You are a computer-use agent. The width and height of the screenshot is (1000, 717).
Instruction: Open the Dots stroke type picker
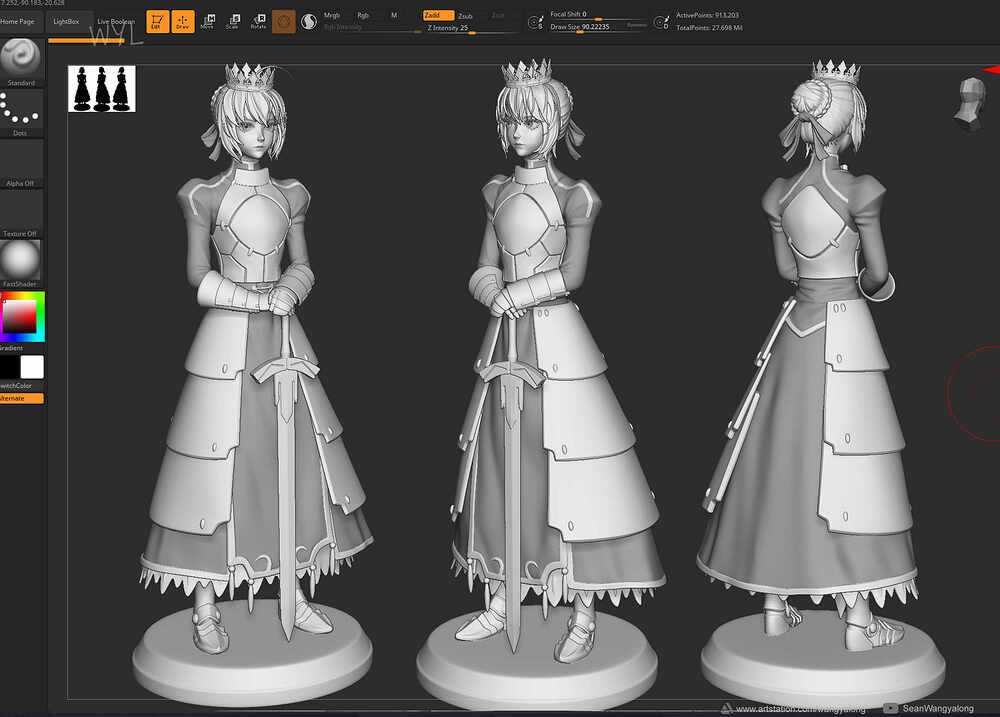pos(21,114)
